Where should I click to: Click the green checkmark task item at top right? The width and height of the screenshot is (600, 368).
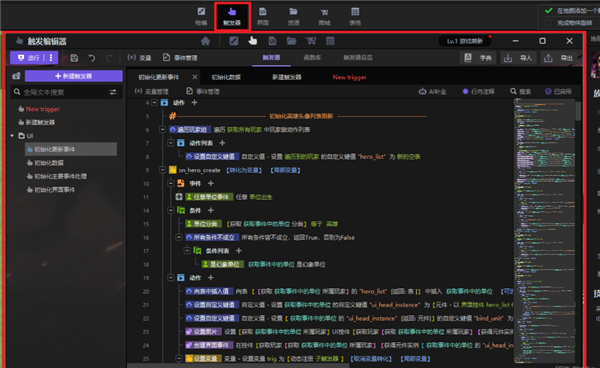coord(549,10)
